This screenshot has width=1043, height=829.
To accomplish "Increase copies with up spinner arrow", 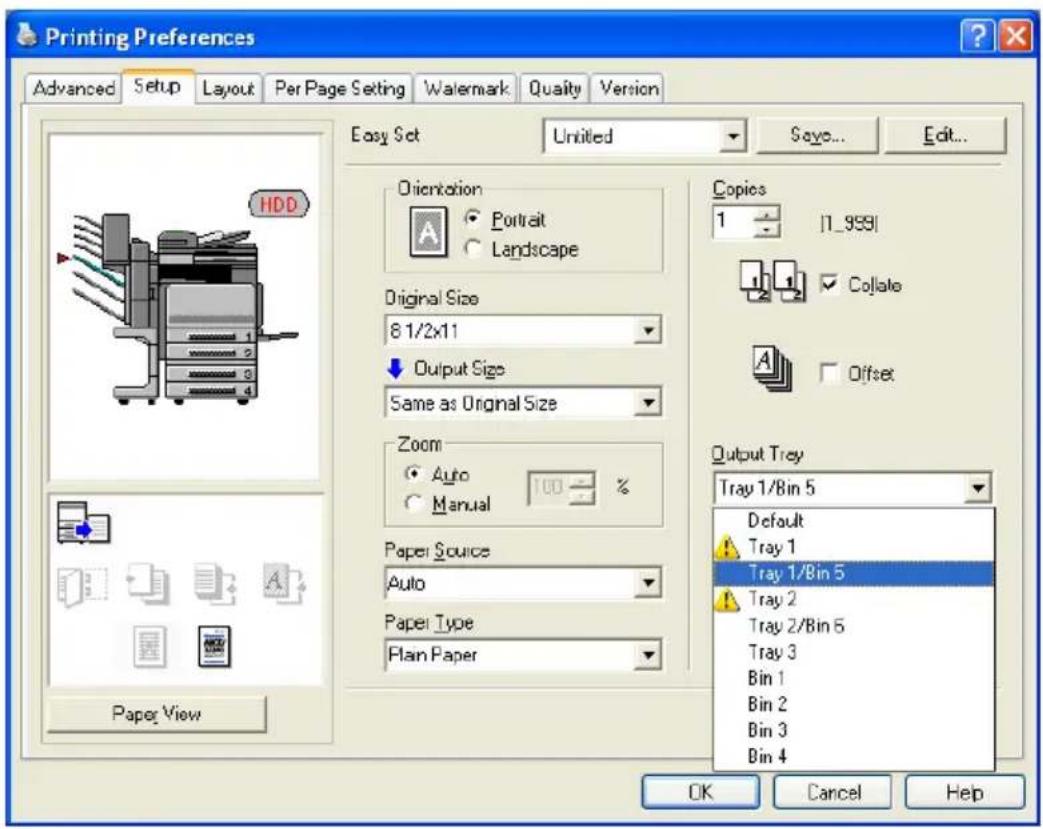I will pyautogui.click(x=768, y=215).
